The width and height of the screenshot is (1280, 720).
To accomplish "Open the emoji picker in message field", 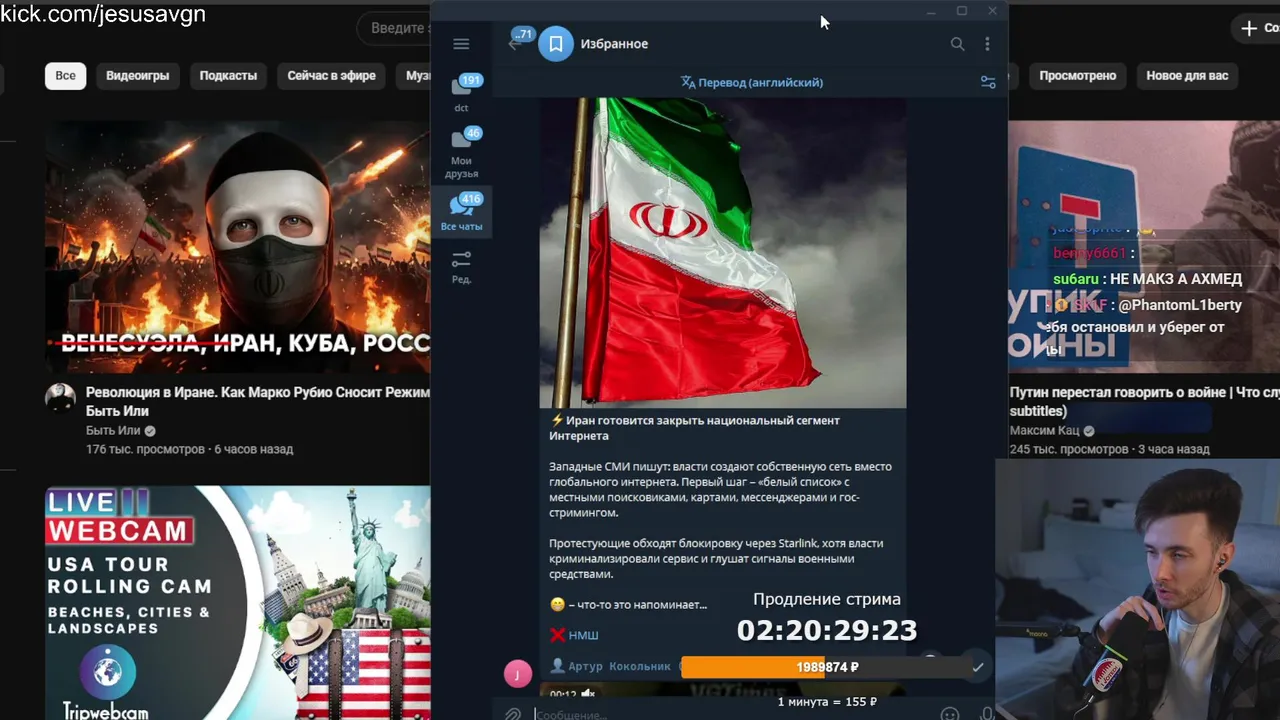I will 950,714.
